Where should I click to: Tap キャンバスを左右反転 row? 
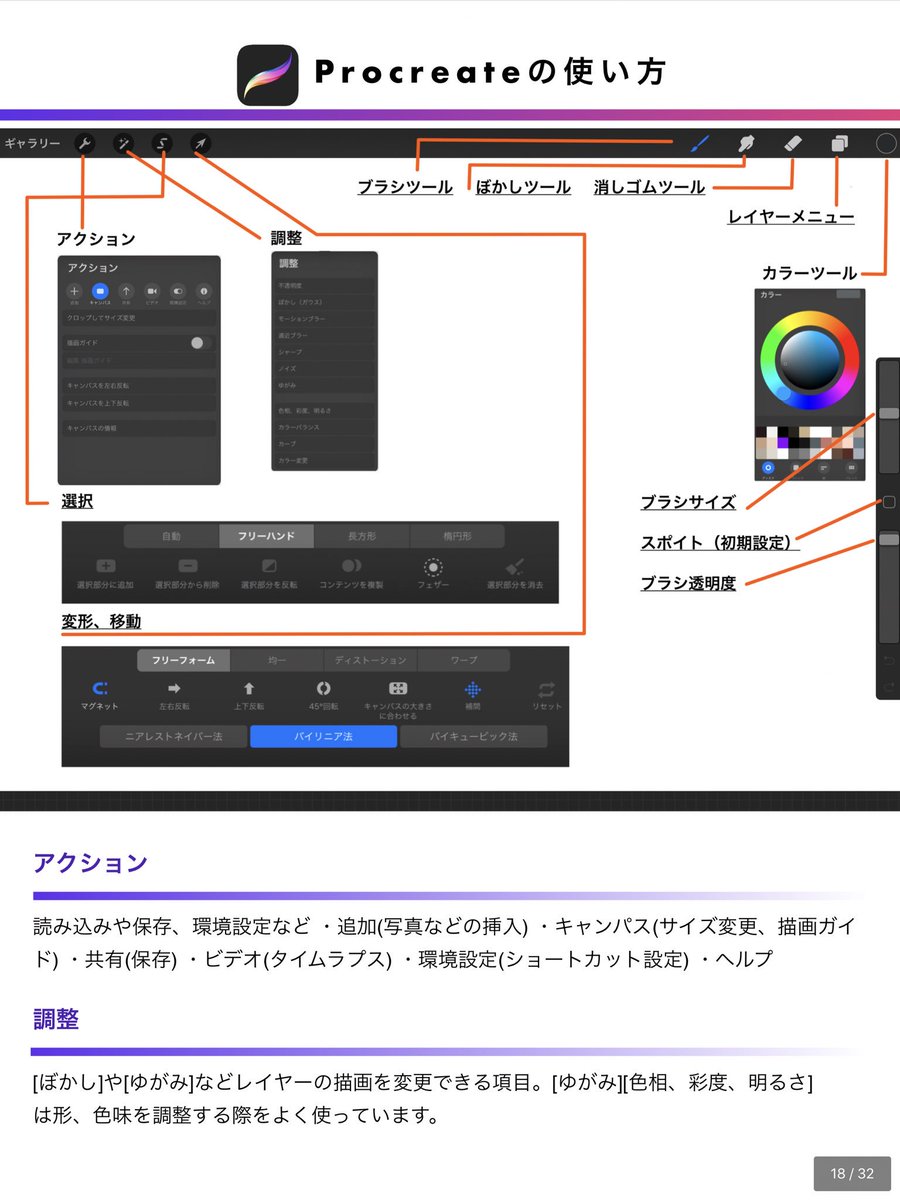[x=139, y=385]
